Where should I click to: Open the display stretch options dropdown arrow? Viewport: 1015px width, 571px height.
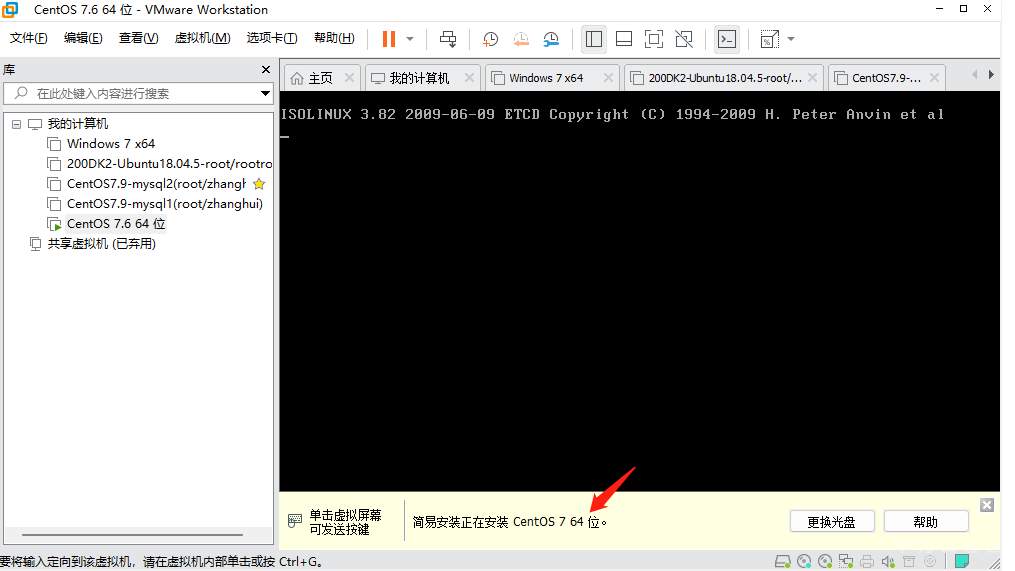click(x=790, y=39)
